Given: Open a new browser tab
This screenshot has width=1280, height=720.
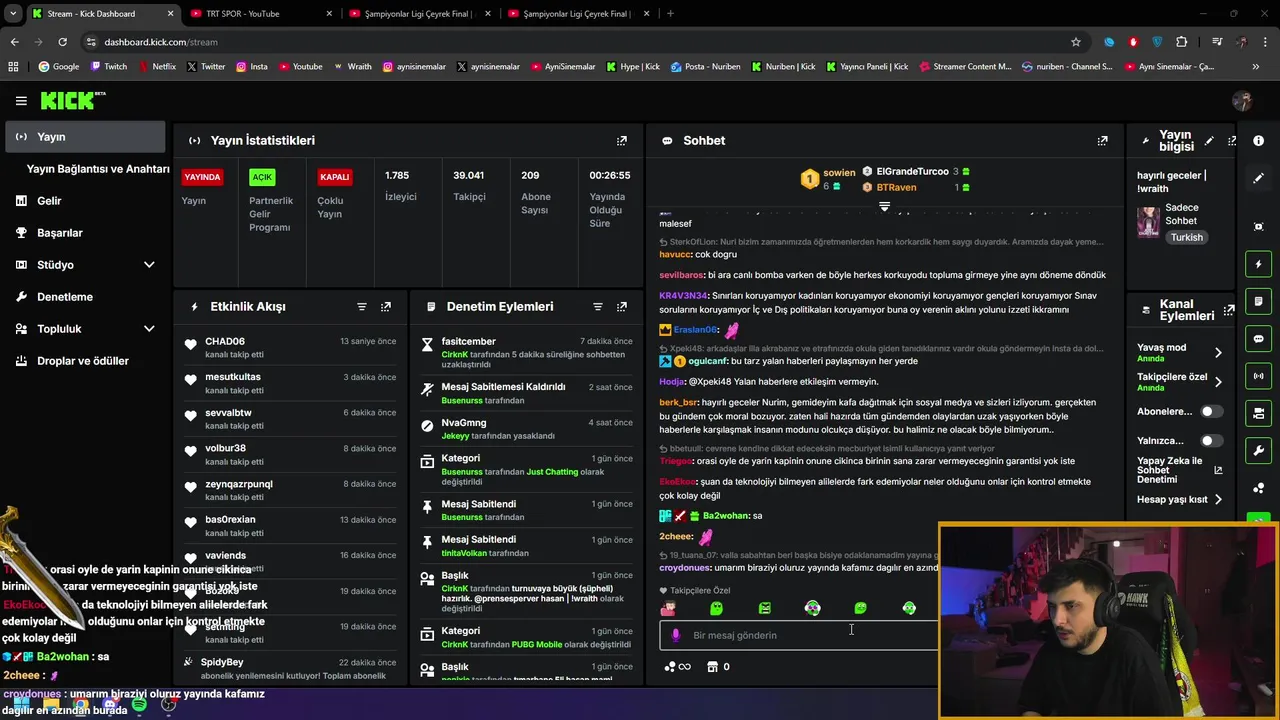Looking at the screenshot, I should click(x=670, y=14).
